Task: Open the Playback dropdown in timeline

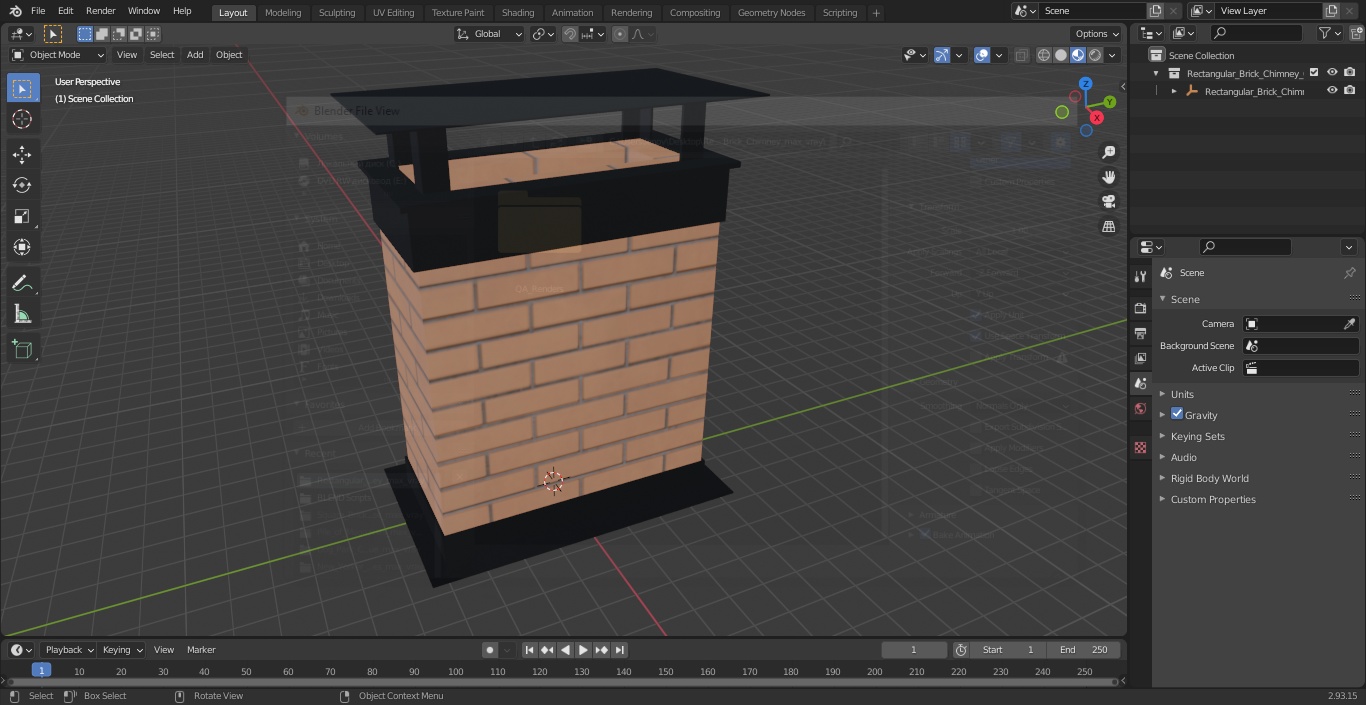Action: pos(68,650)
